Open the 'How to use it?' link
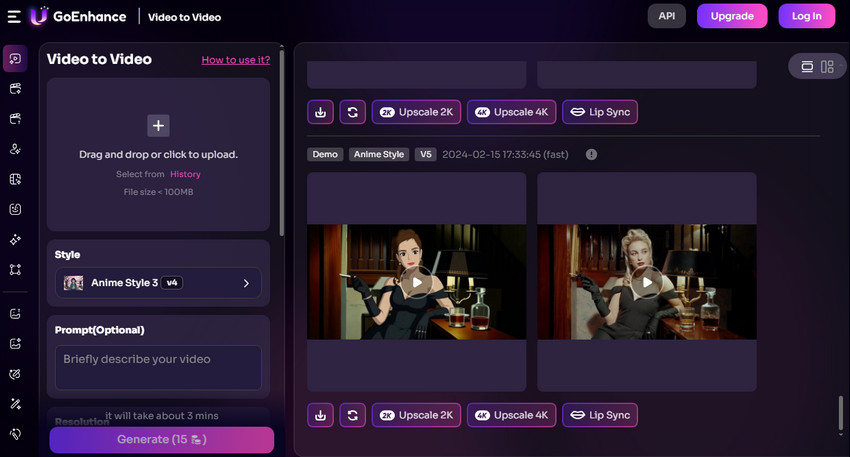850x457 pixels. tap(235, 60)
